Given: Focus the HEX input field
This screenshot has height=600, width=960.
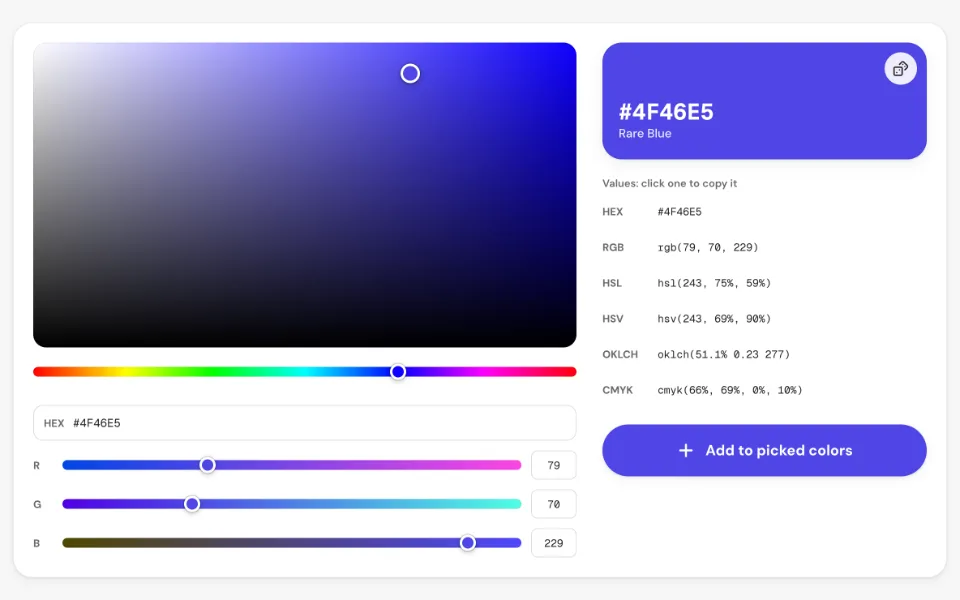Looking at the screenshot, I should (304, 423).
